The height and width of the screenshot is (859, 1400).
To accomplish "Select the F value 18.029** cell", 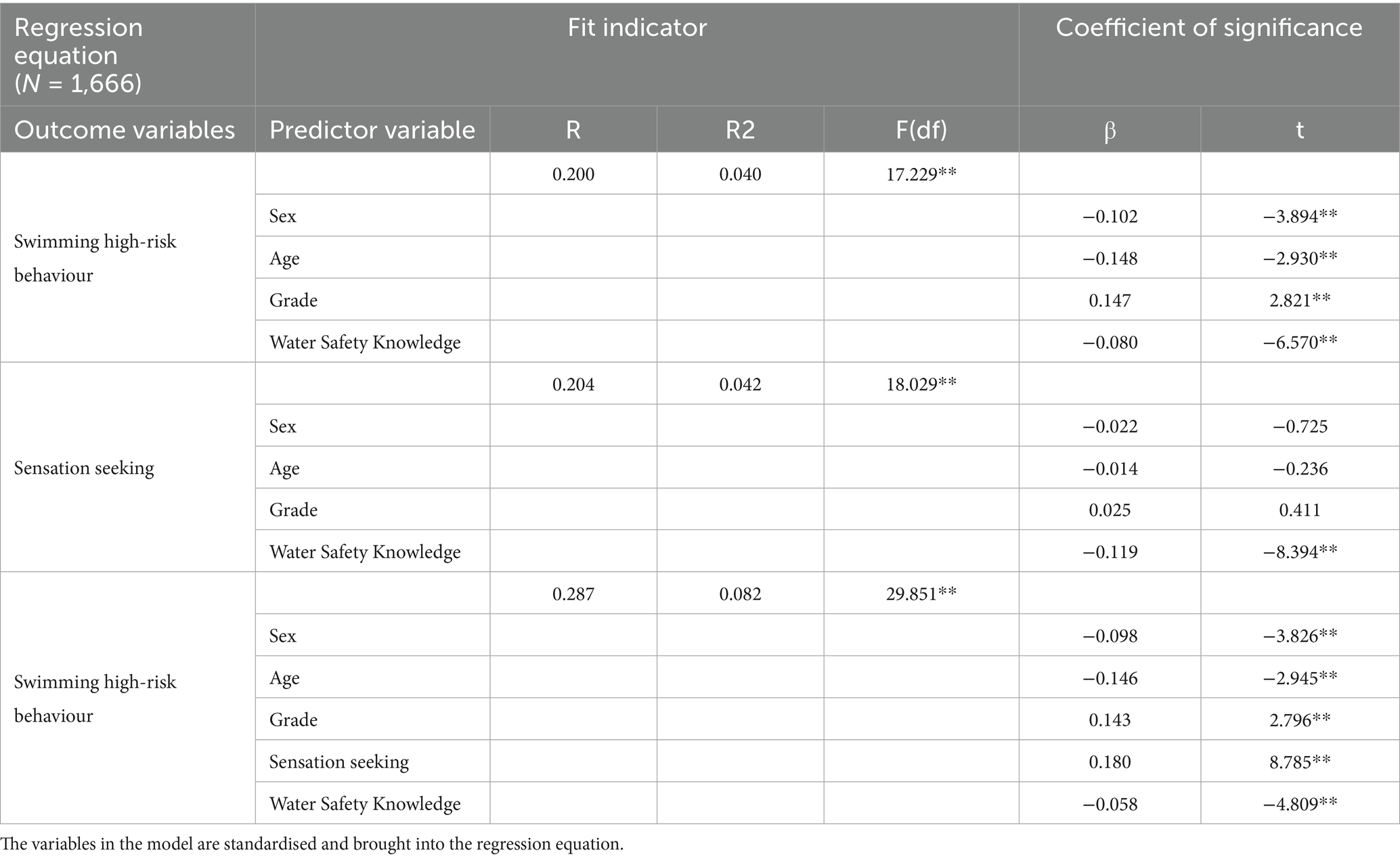I will (x=921, y=384).
